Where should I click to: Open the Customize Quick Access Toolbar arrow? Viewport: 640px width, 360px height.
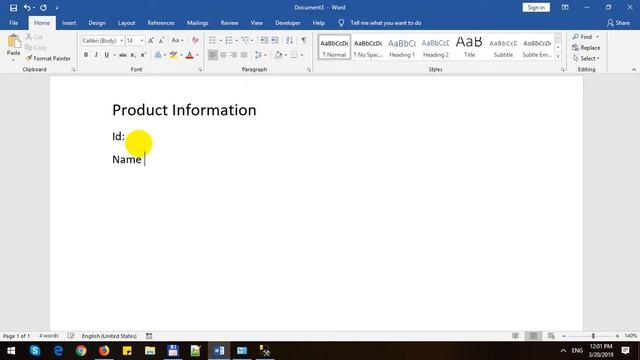click(x=57, y=8)
